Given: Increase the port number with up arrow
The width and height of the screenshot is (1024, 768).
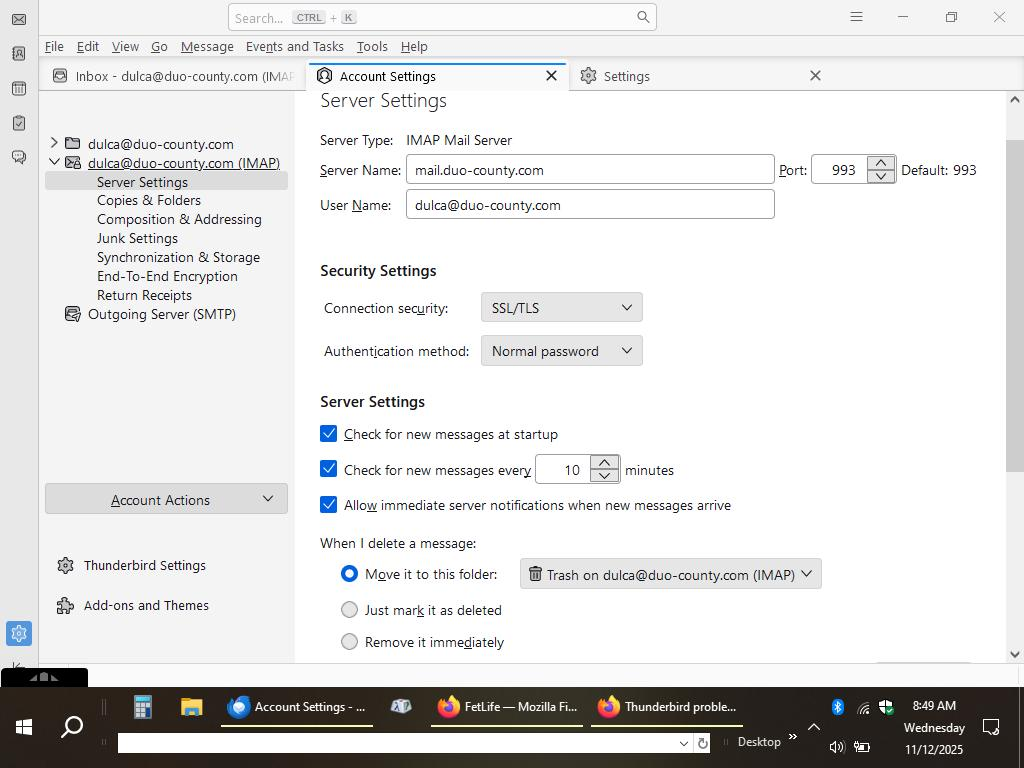Looking at the screenshot, I should [x=881, y=163].
